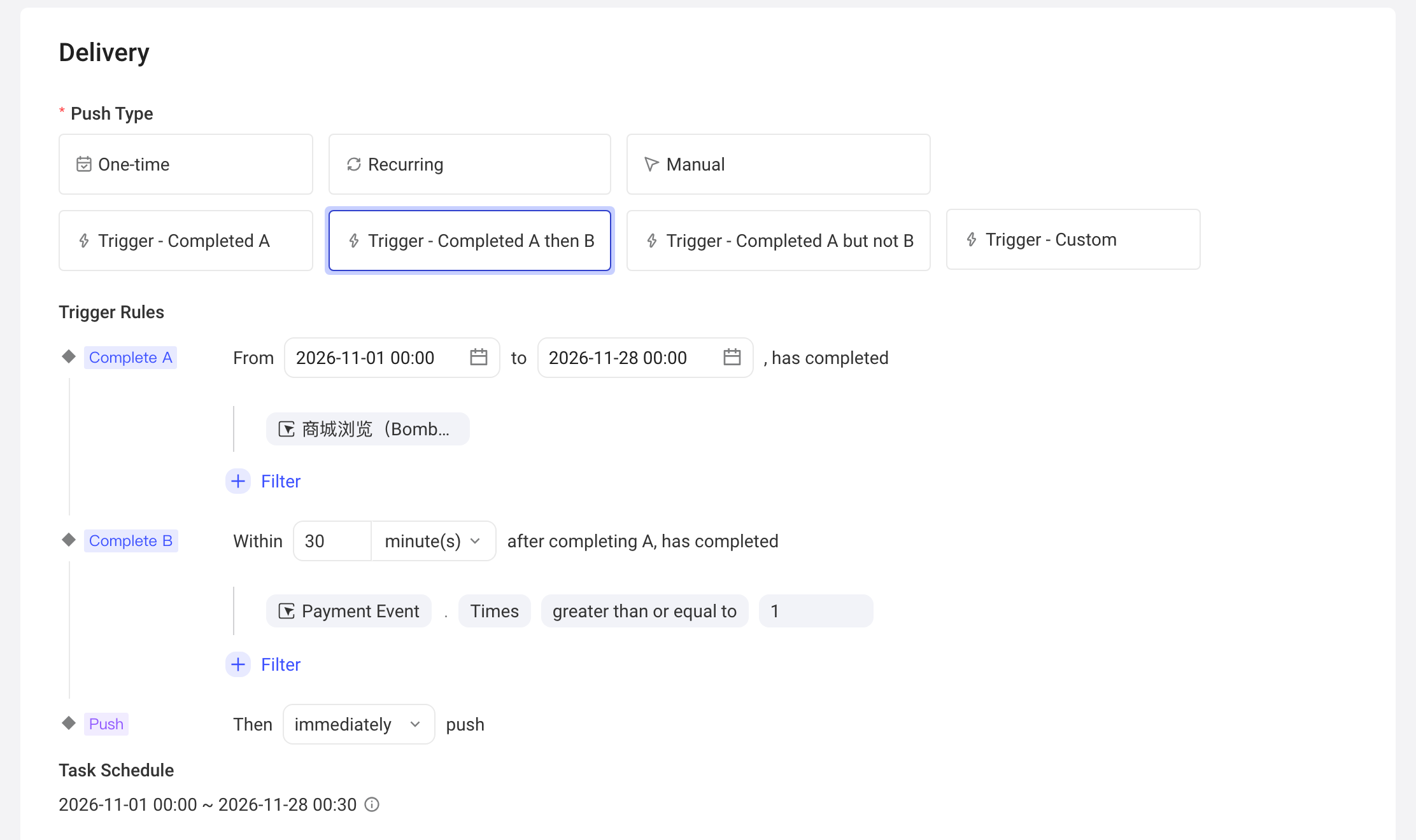Select Recurring push type
The image size is (1416, 840).
coord(470,164)
